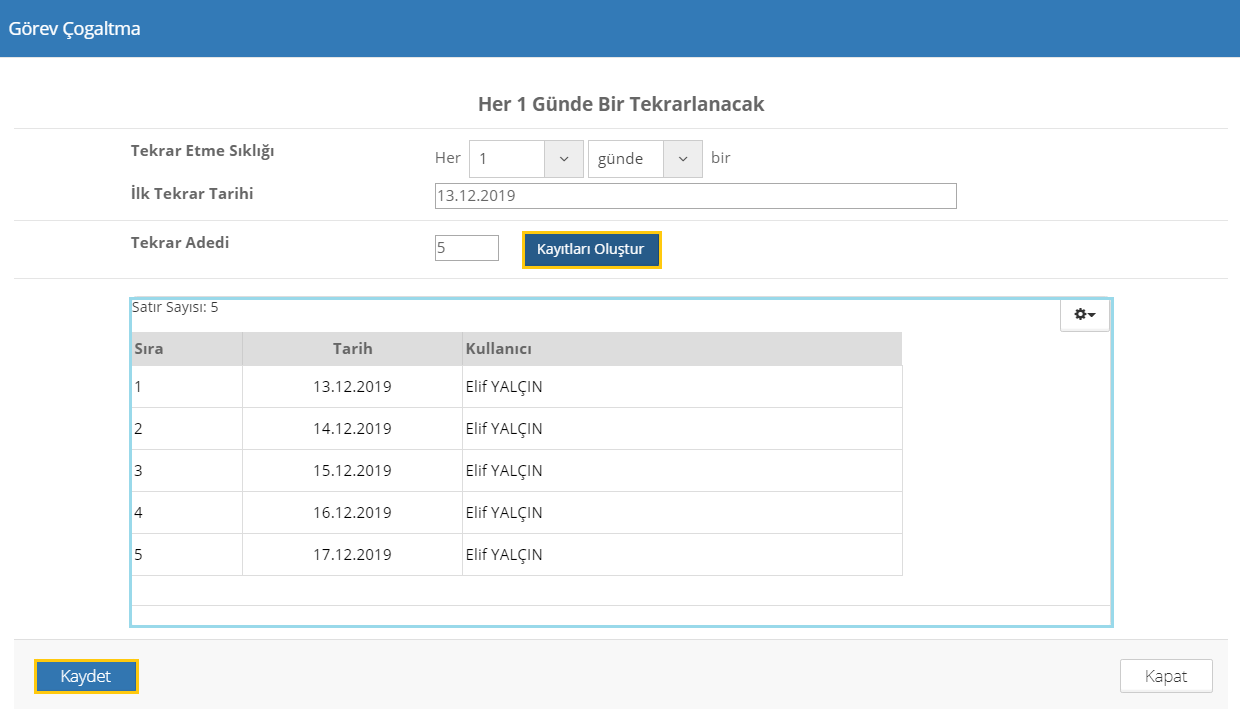Select the row dated 14.12.2019
Image resolution: width=1240 pixels, height=723 pixels.
[352, 429]
